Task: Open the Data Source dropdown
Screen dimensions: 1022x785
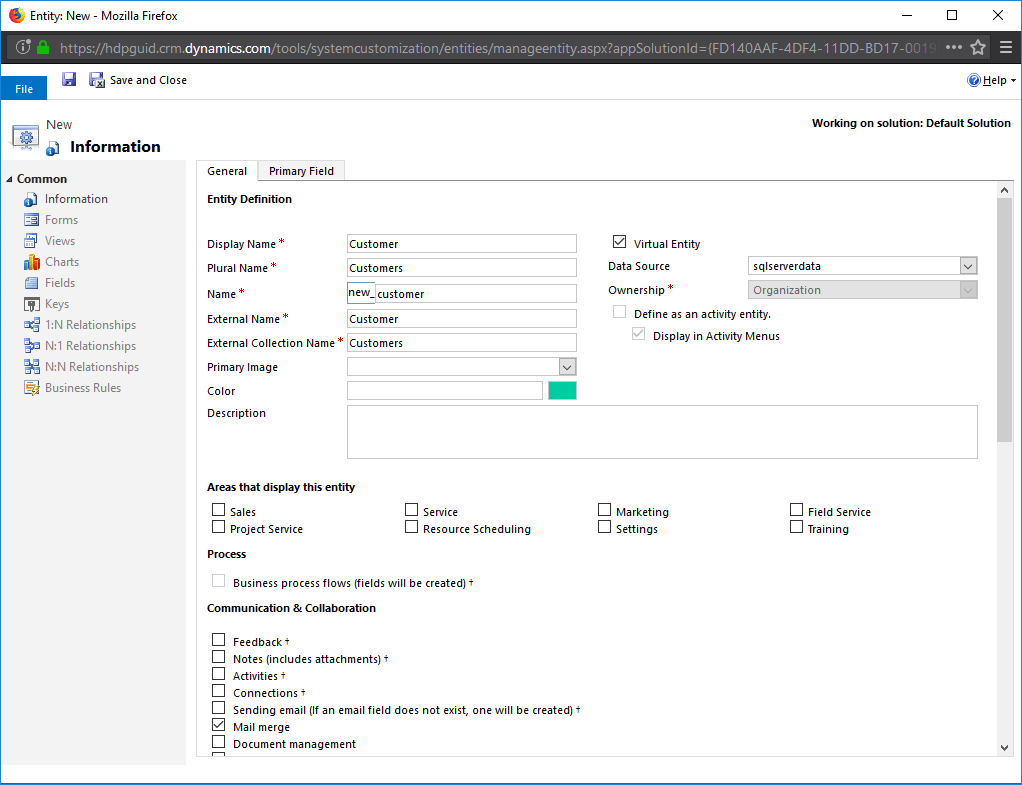Action: pyautogui.click(x=968, y=265)
